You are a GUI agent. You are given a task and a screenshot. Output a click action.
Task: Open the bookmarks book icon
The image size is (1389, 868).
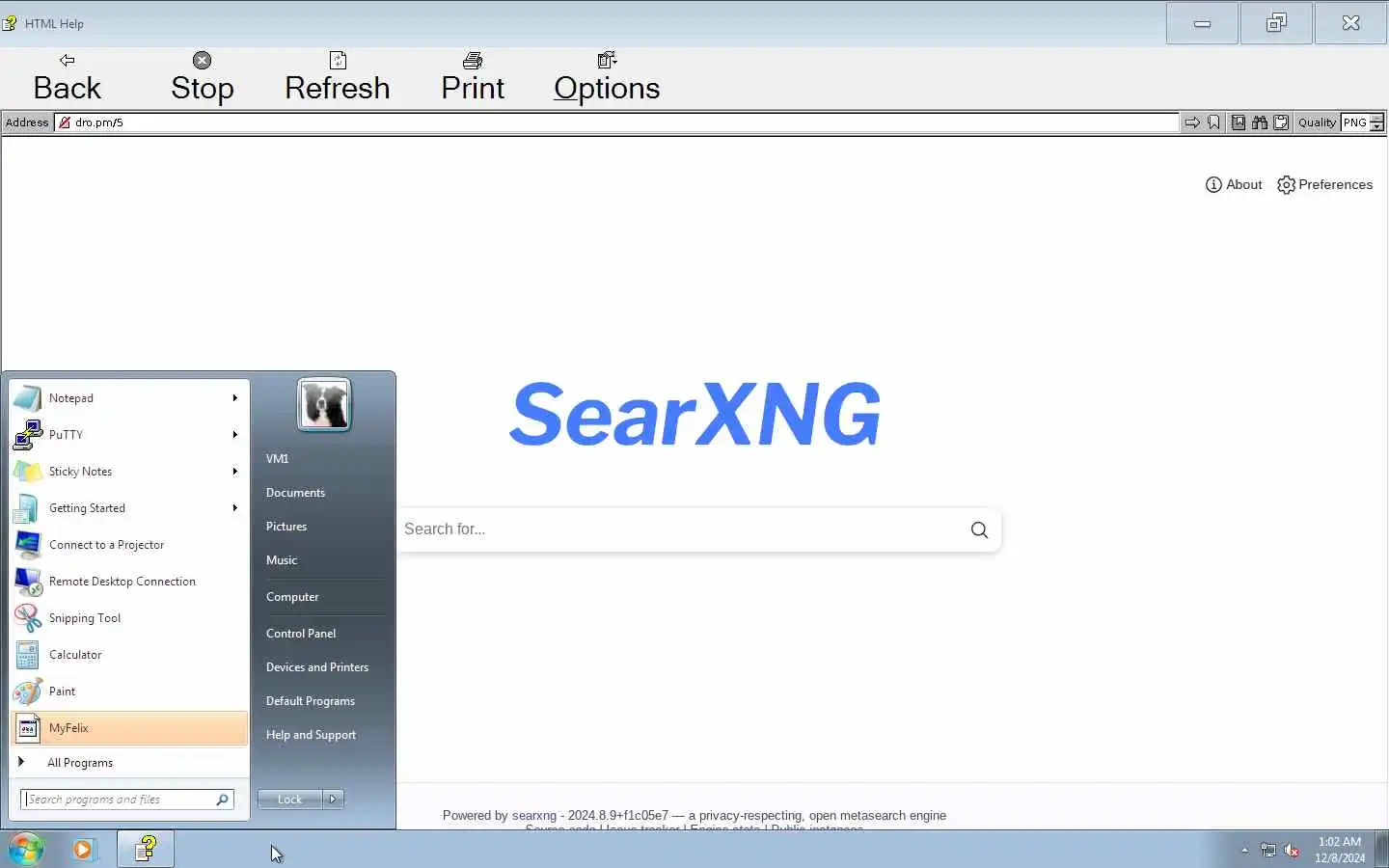tap(1239, 122)
